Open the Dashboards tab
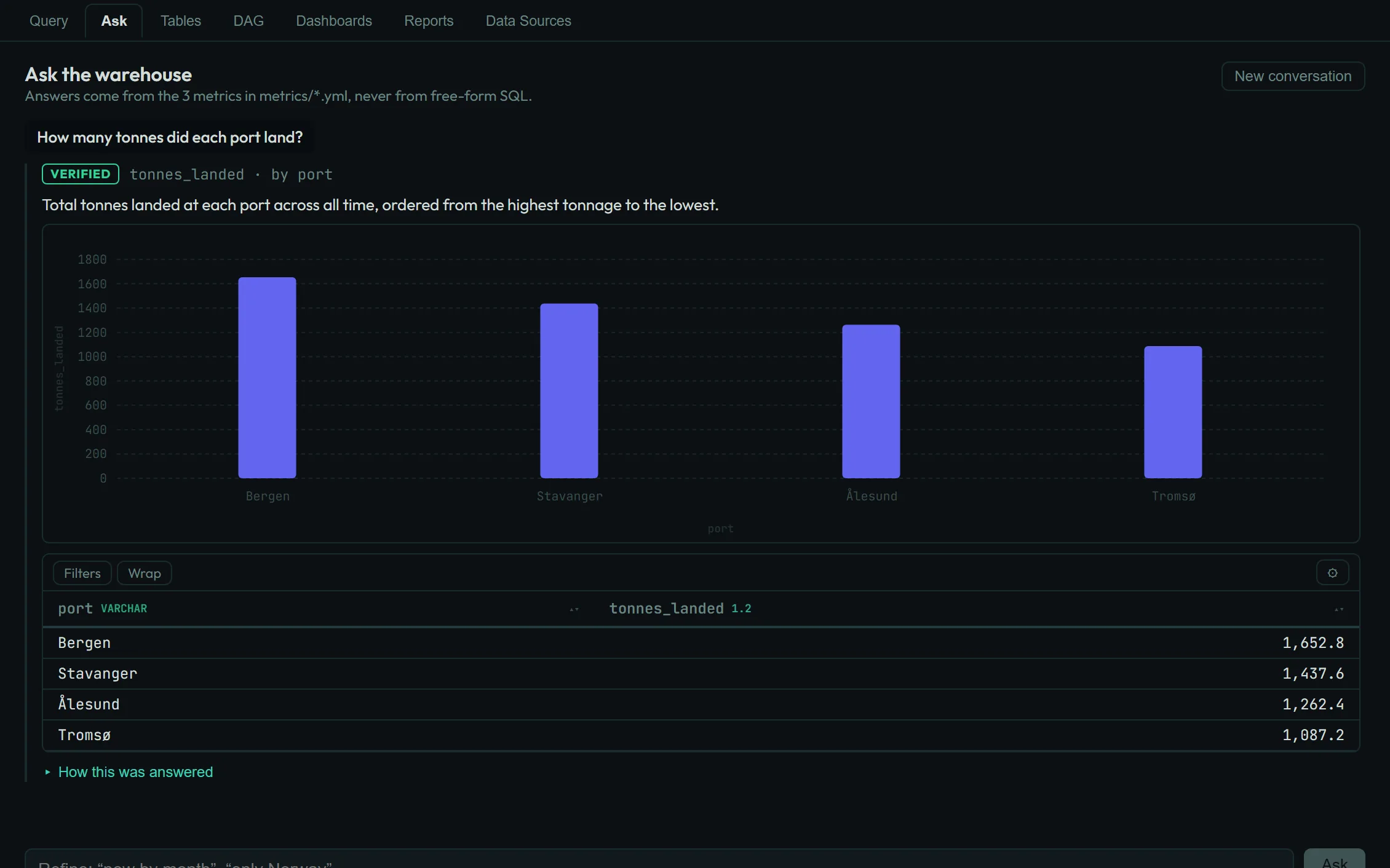The image size is (1390, 868). pos(334,21)
